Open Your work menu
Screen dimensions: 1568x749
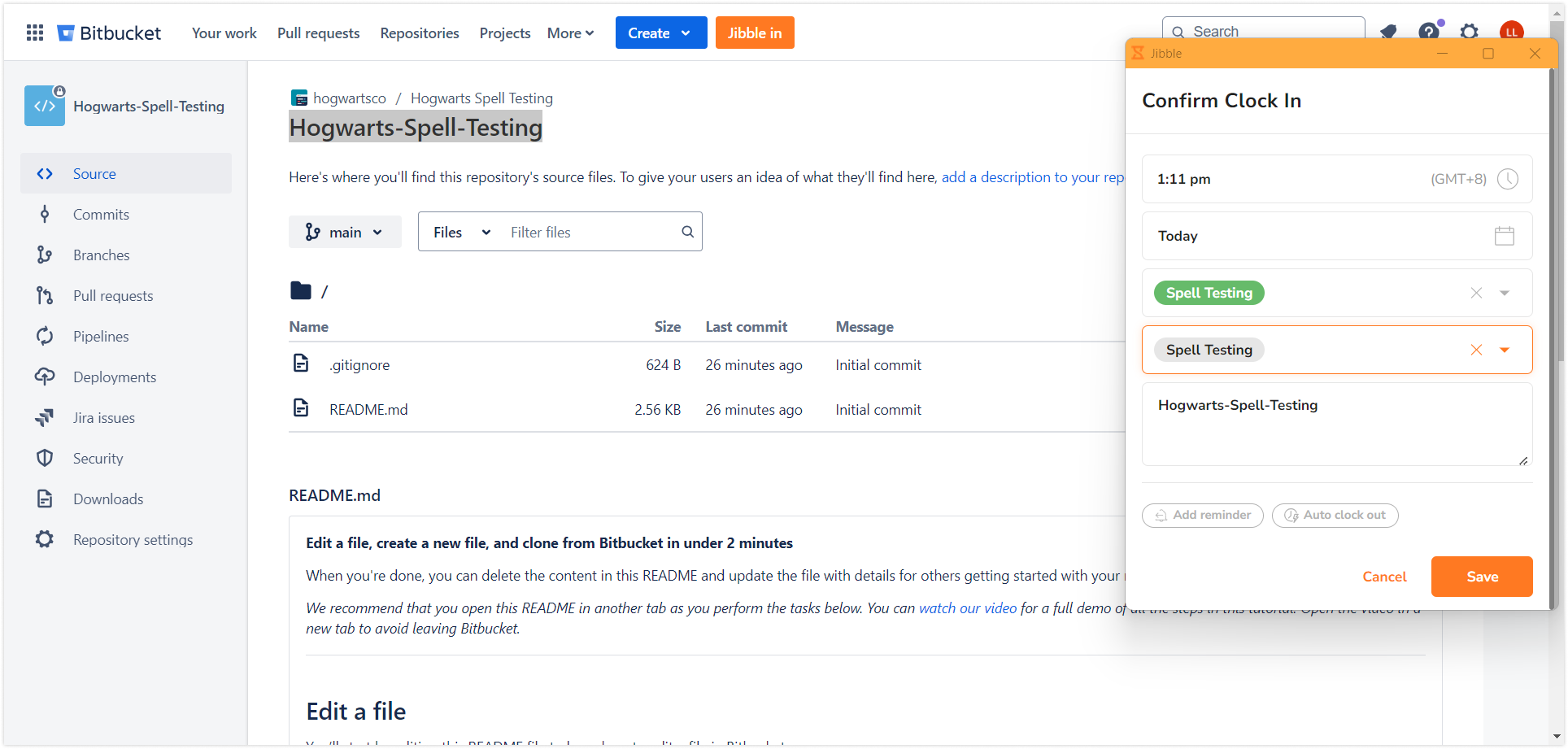coord(224,33)
